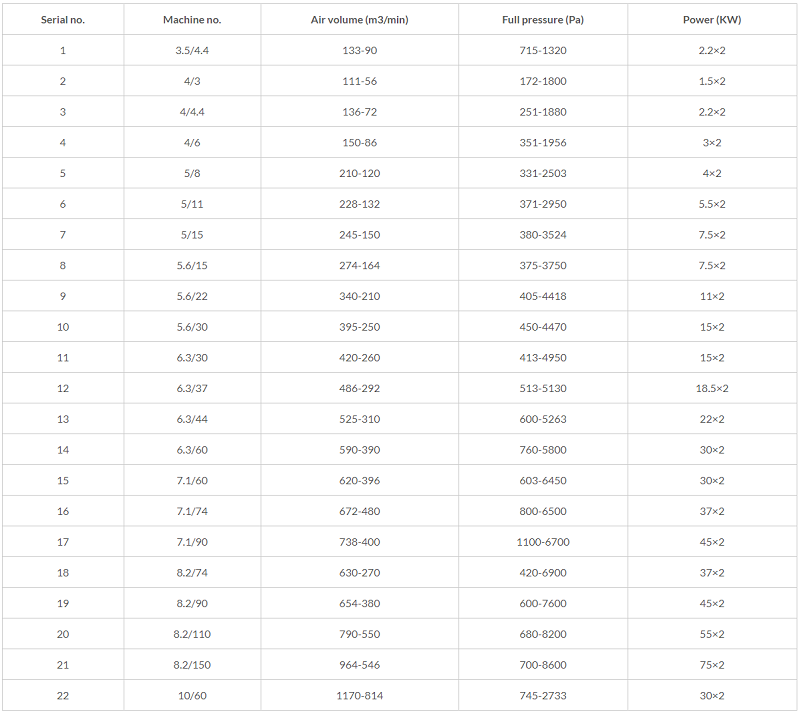Image resolution: width=800 pixels, height=712 pixels.
Task: Click serial number 19 cell
Action: point(63,603)
